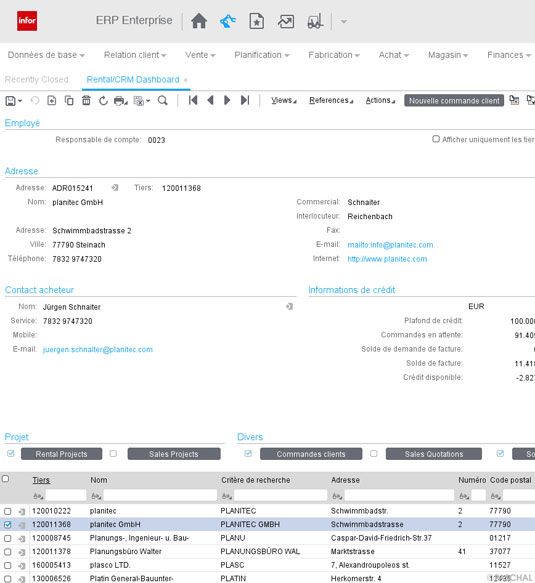Open Planification menu
The height and width of the screenshot is (583, 535).
262,55
